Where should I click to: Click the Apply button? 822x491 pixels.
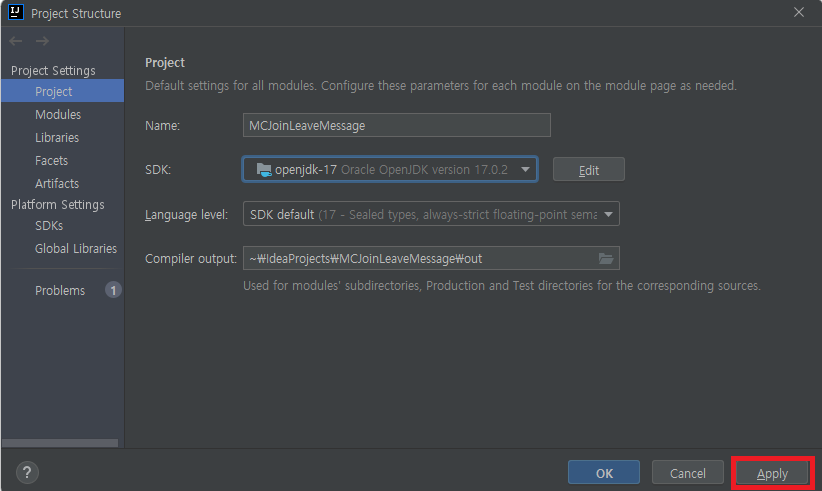pos(772,473)
